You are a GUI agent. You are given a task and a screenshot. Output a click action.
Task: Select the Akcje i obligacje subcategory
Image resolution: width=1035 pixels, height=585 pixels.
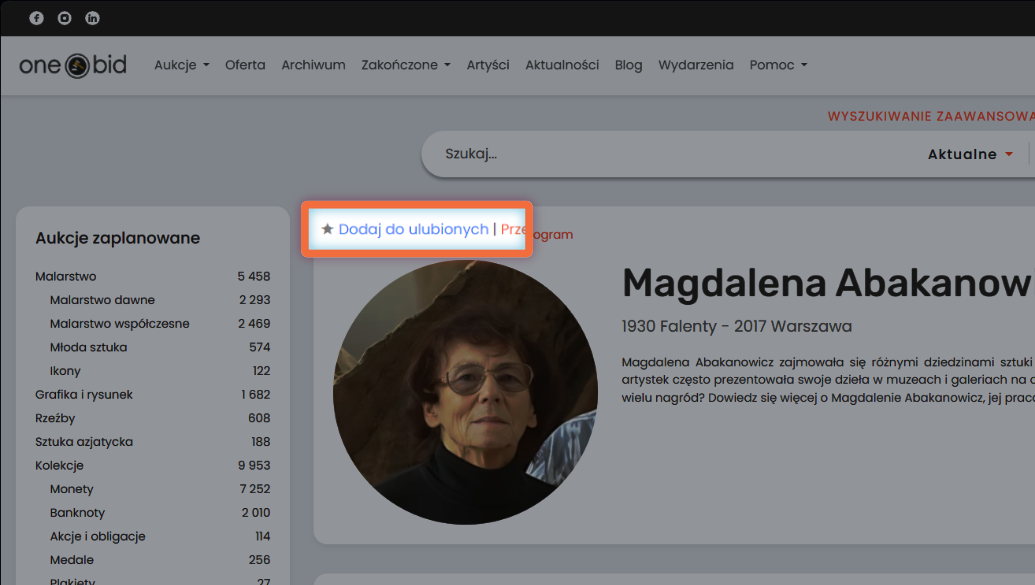click(98, 536)
